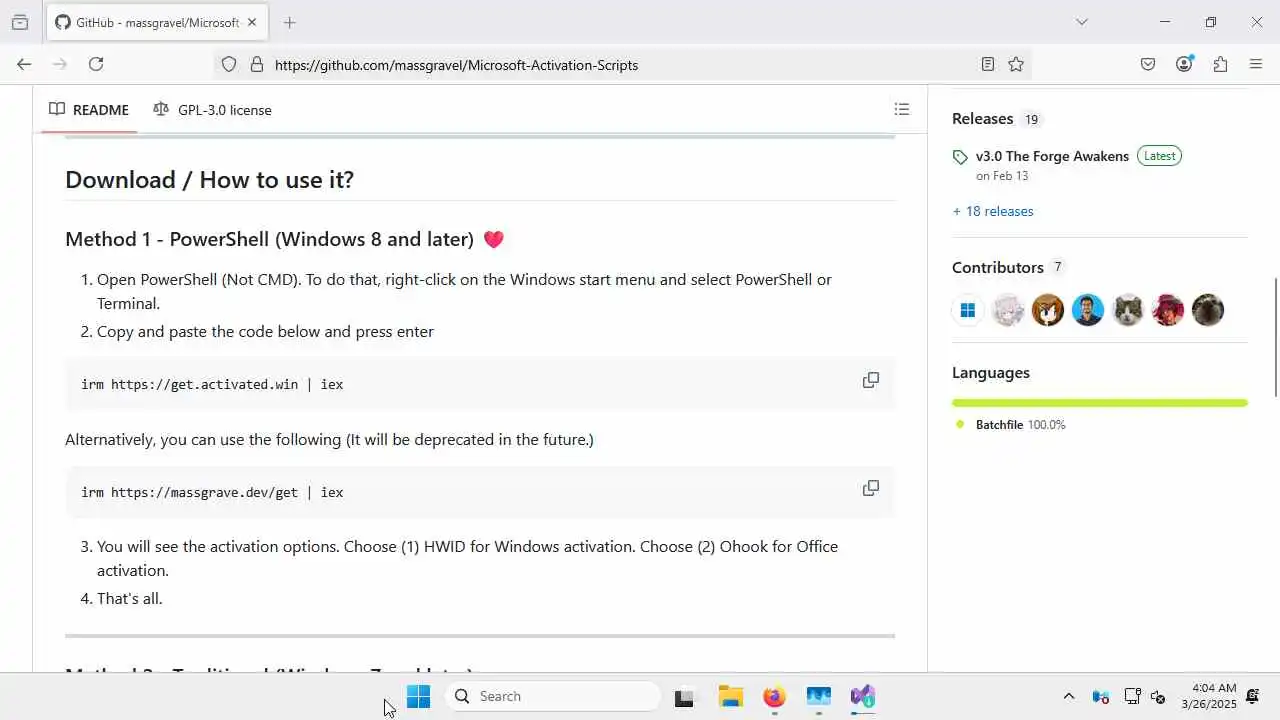Open the black terminal app in taskbar
1280x720 pixels.
[684, 697]
